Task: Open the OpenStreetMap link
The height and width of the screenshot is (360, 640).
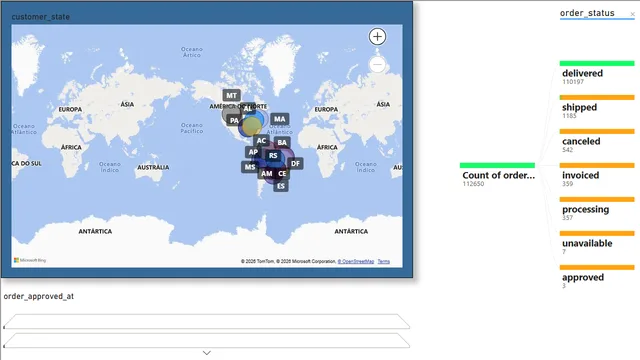Action: point(356,261)
